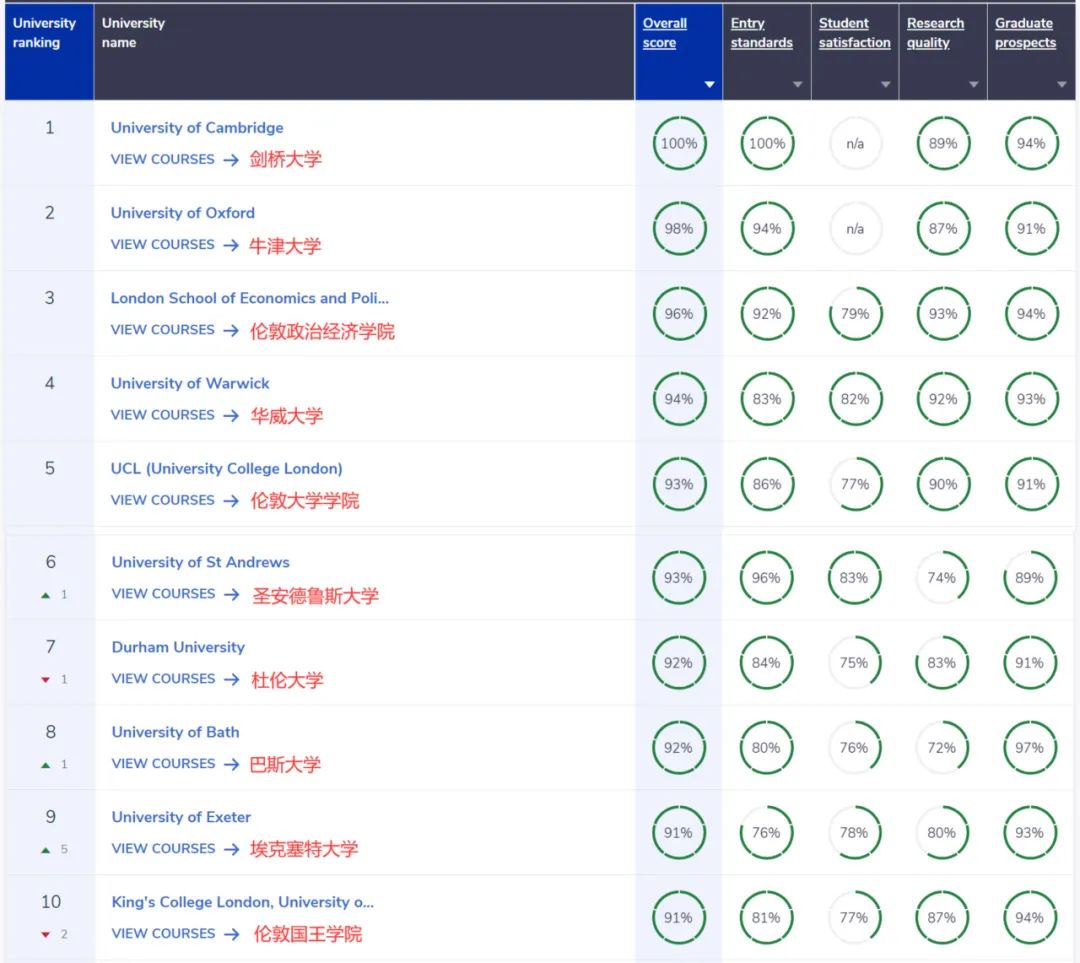The height and width of the screenshot is (963, 1080).
Task: Click Bath's 72% research quality circle
Action: [x=942, y=747]
